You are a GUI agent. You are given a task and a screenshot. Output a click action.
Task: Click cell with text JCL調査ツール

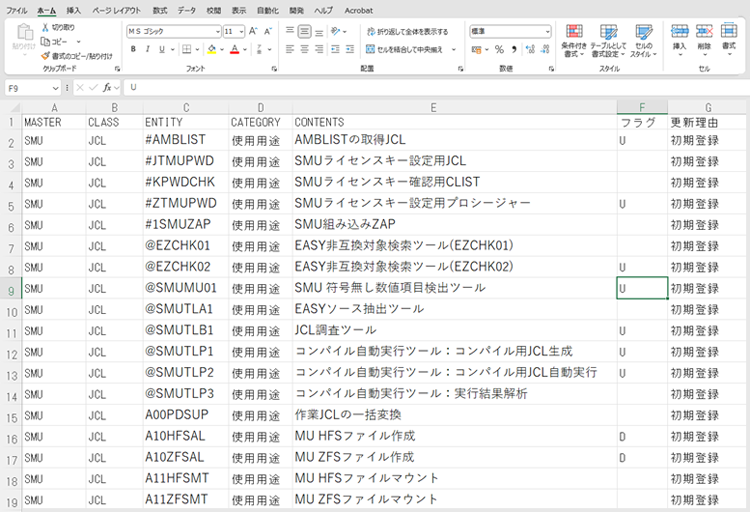pyautogui.click(x=454, y=331)
